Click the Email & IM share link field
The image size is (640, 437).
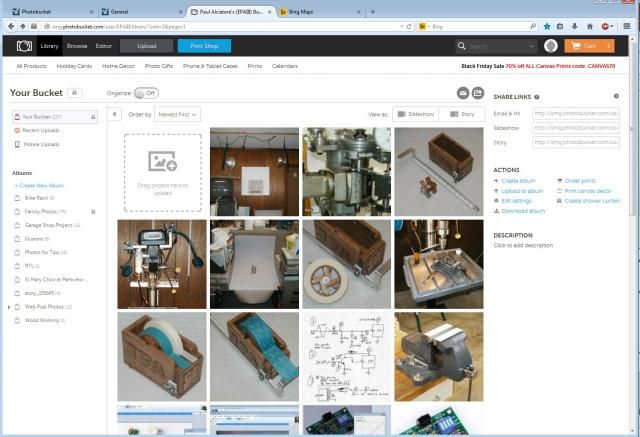pos(576,113)
